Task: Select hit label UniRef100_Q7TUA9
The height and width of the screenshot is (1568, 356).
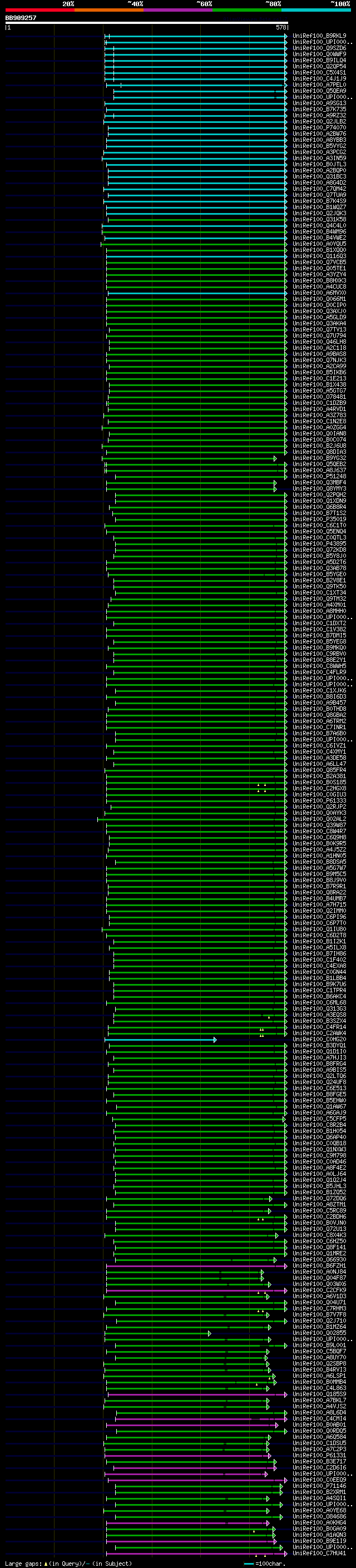Action: coord(319,195)
